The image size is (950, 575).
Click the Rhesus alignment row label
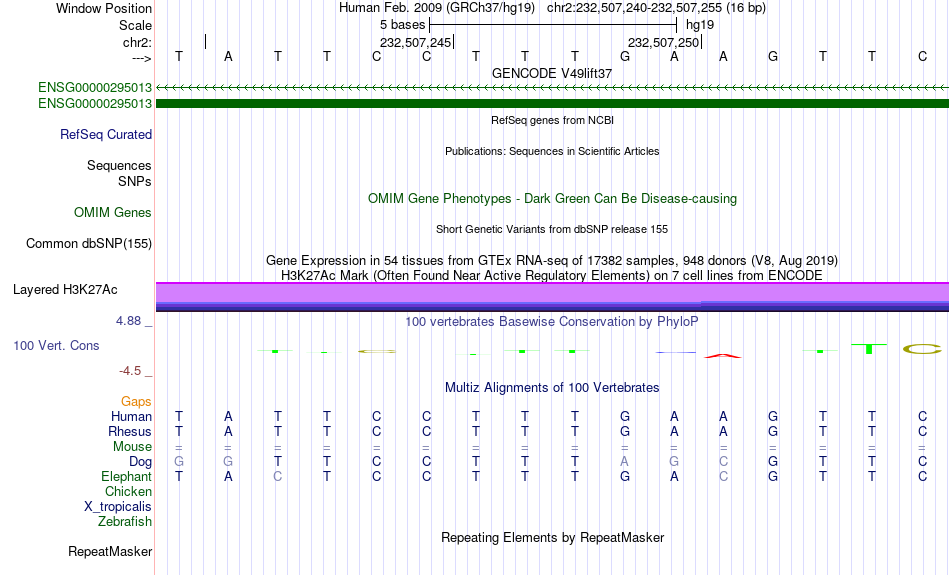pyautogui.click(x=130, y=432)
